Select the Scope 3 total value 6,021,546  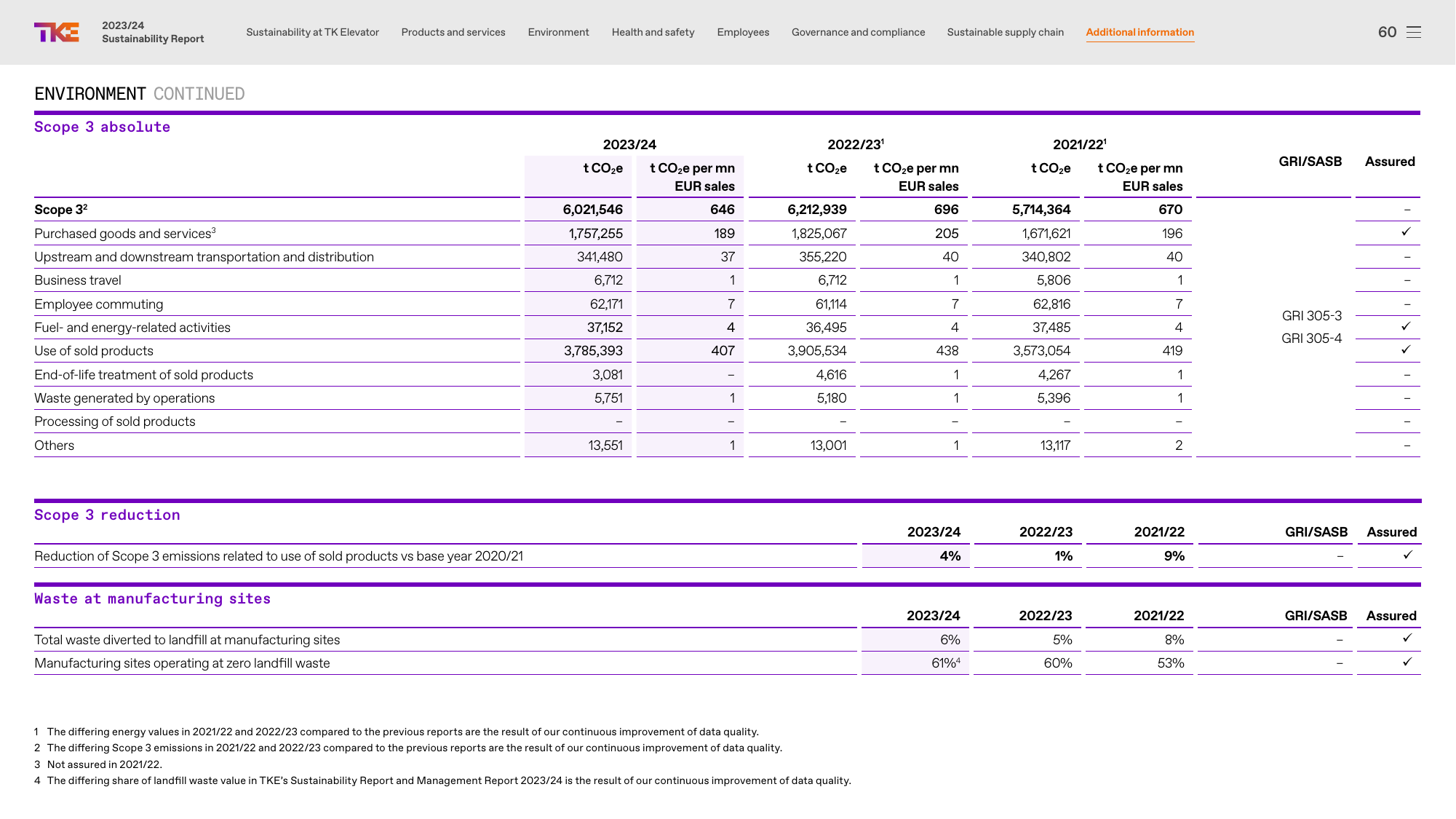point(592,210)
